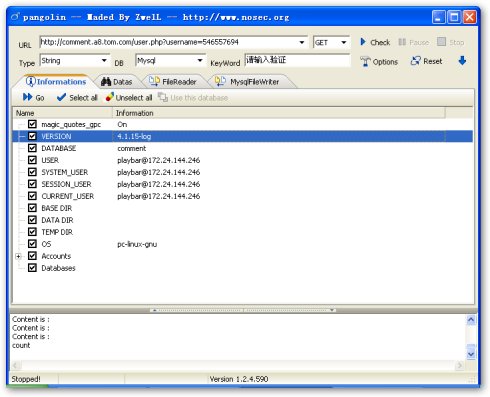This screenshot has width=490, height=397.
Task: Open Options via its tool icon
Action: (x=365, y=62)
